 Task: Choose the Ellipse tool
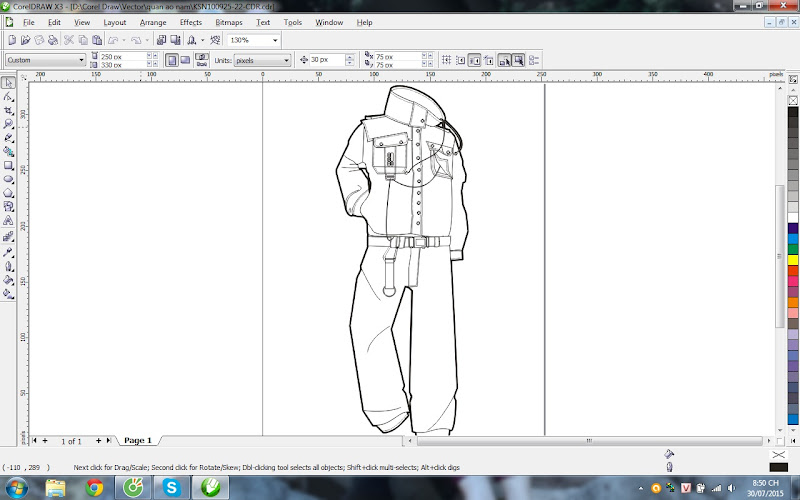click(8, 179)
